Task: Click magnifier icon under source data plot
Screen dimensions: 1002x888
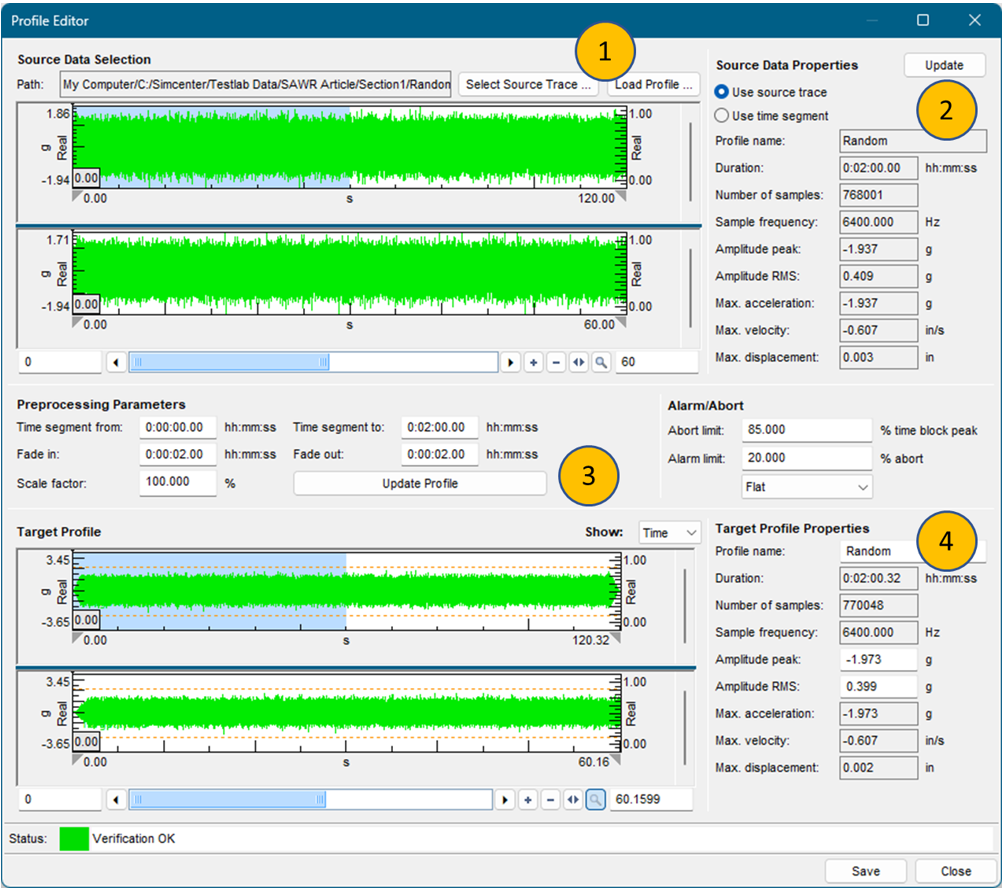Action: coord(601,362)
